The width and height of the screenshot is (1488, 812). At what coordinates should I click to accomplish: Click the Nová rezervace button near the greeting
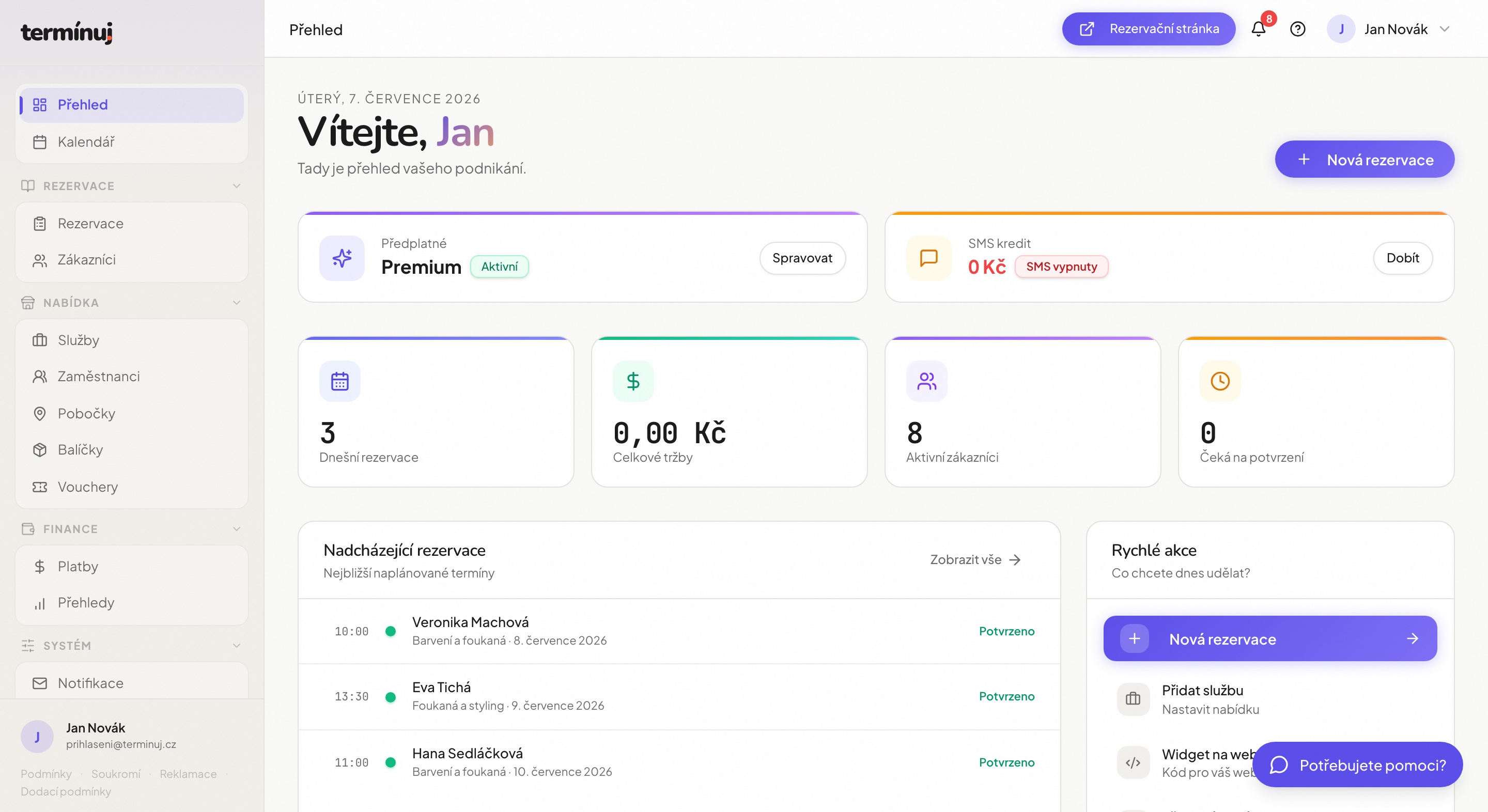click(1365, 160)
